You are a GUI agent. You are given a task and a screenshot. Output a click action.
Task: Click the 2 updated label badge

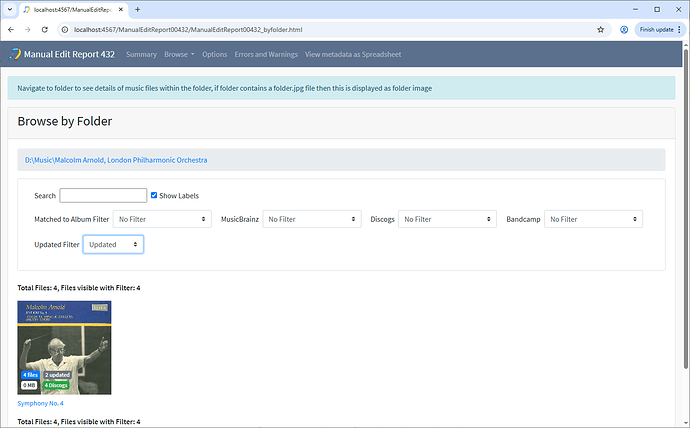pyautogui.click(x=57, y=375)
